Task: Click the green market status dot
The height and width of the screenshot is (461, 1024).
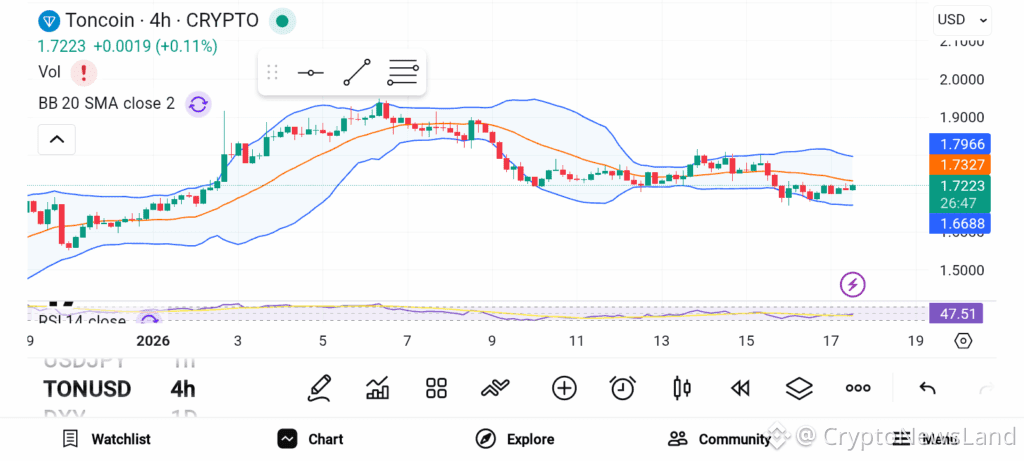Action: (282, 21)
